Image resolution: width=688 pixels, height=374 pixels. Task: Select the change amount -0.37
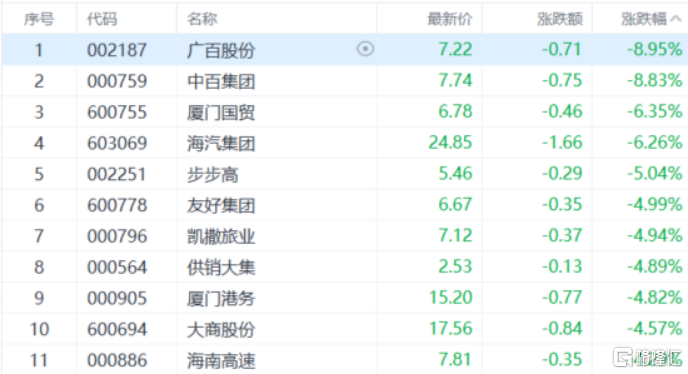(562, 235)
